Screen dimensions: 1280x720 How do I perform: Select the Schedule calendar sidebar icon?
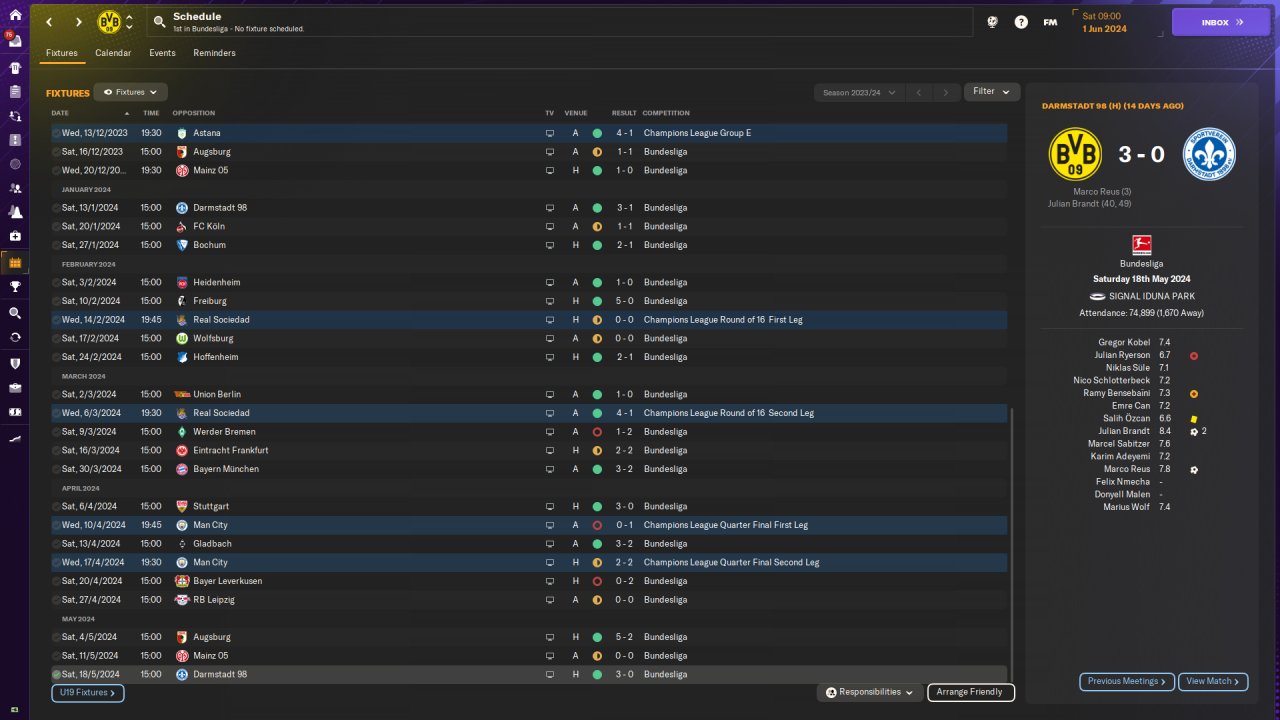[15, 263]
